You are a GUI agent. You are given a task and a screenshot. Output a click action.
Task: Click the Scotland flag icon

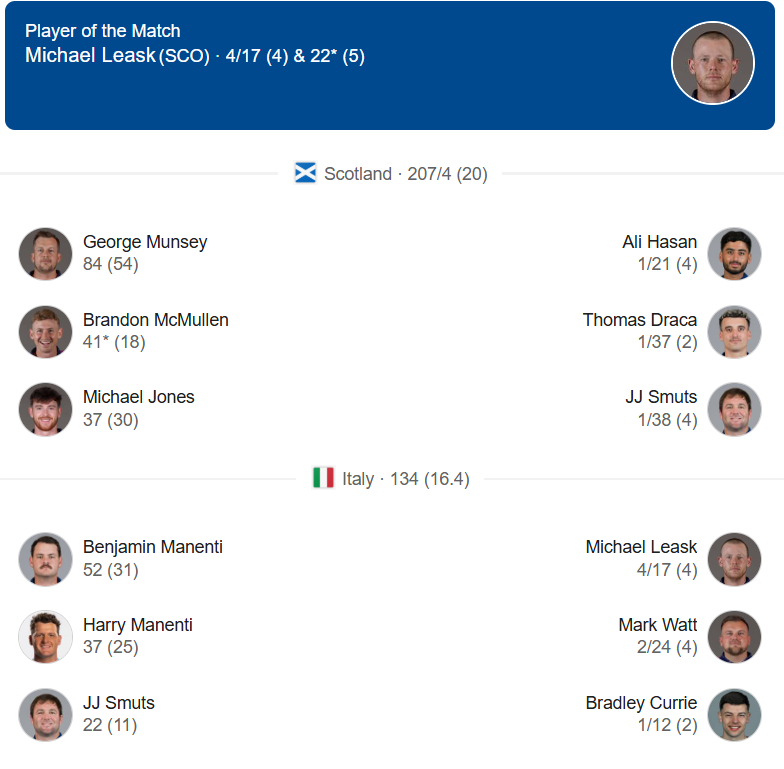point(305,173)
